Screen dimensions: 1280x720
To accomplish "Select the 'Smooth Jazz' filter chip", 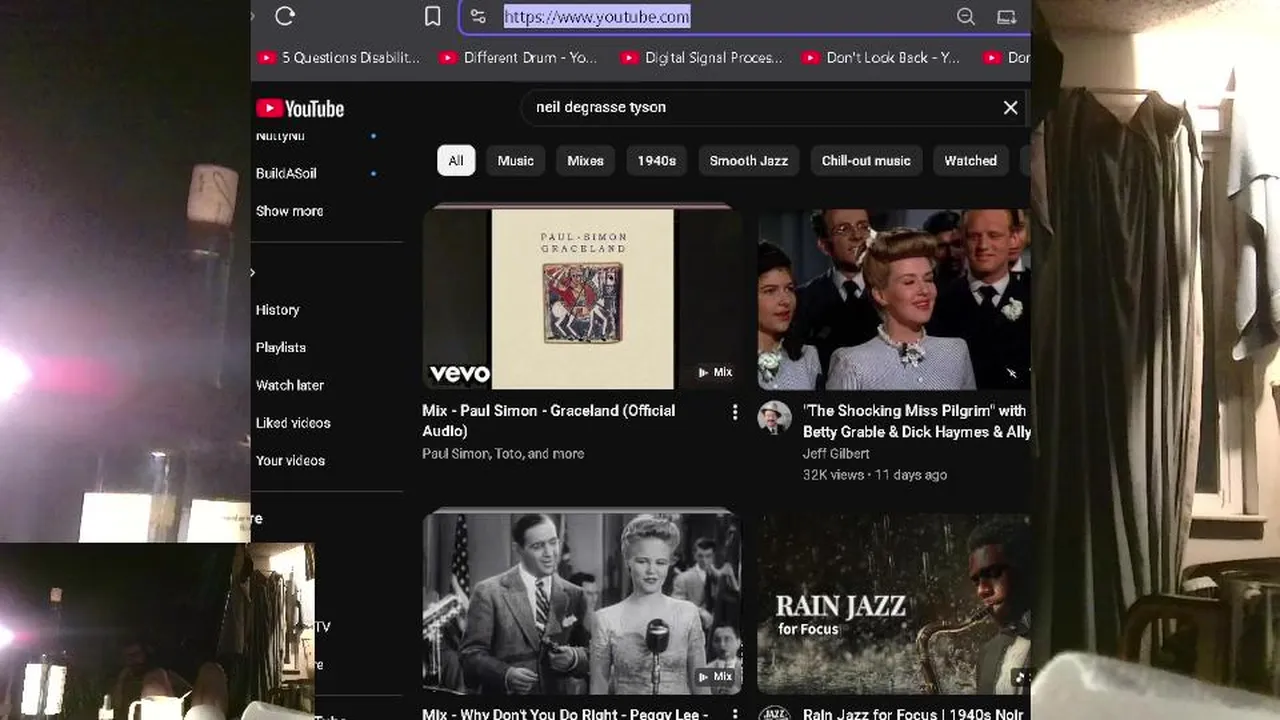I will click(749, 160).
